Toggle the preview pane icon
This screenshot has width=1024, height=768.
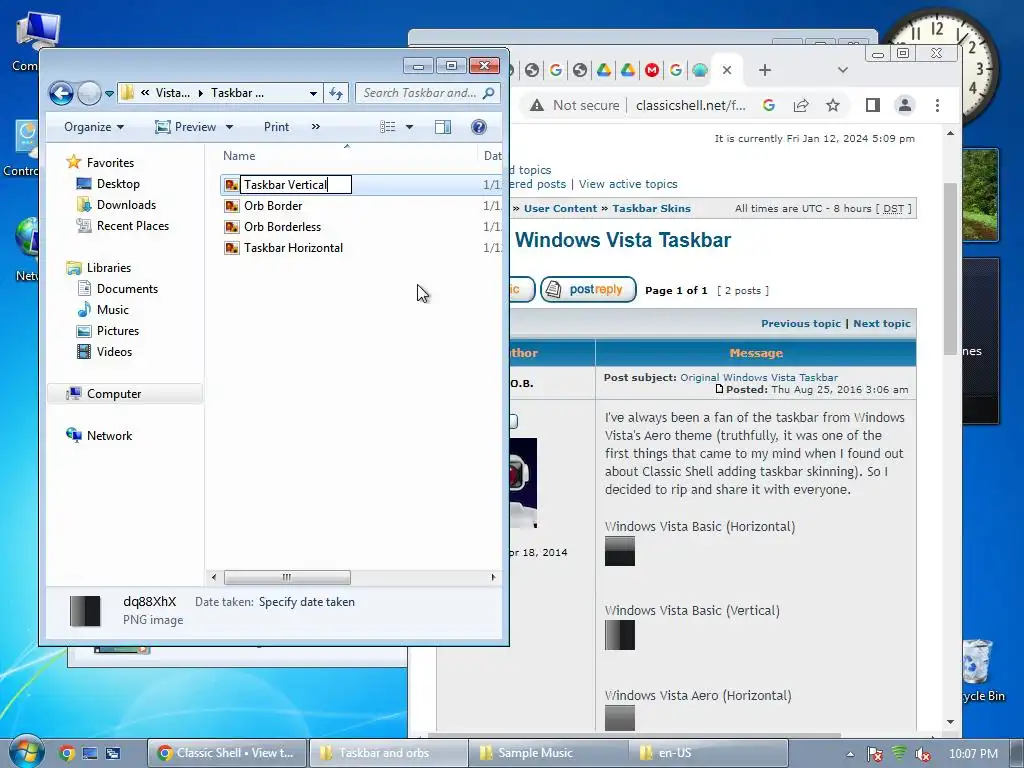click(x=443, y=127)
